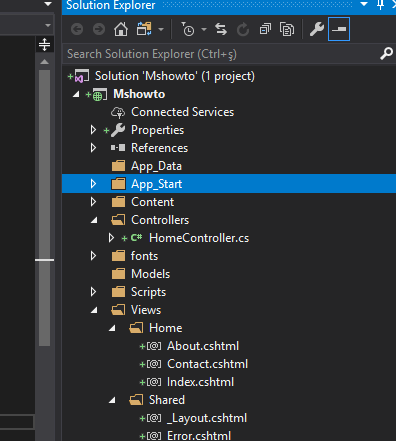Open dropdown arrow beside Pending Changes Filter
Viewport: 396px width, 441px height.
(204, 30)
